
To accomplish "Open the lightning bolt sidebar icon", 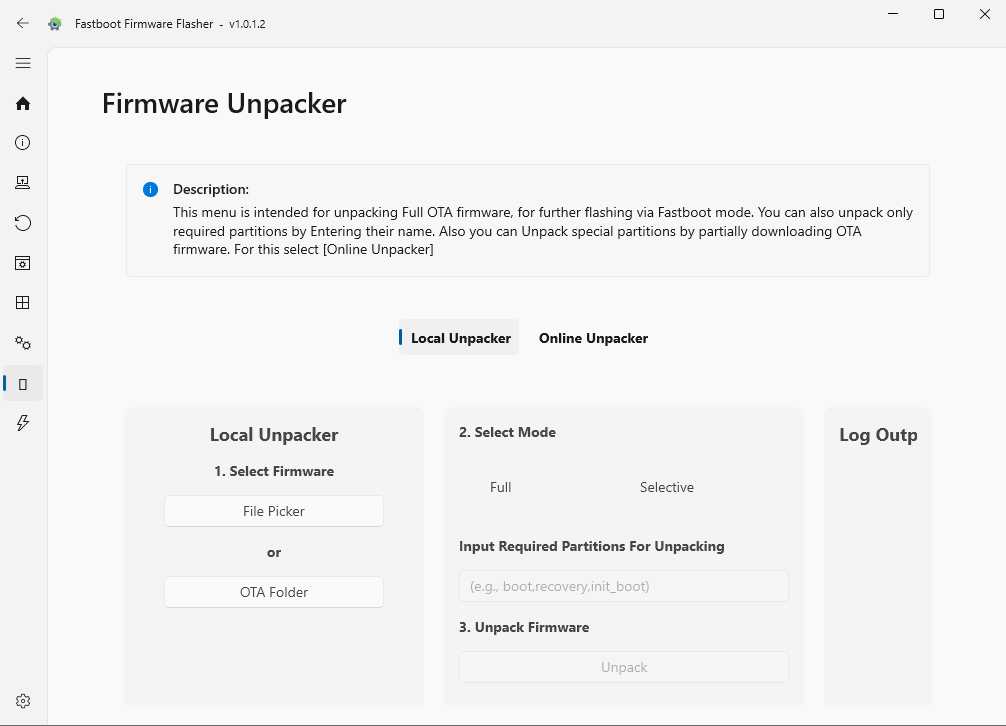I will tap(23, 423).
